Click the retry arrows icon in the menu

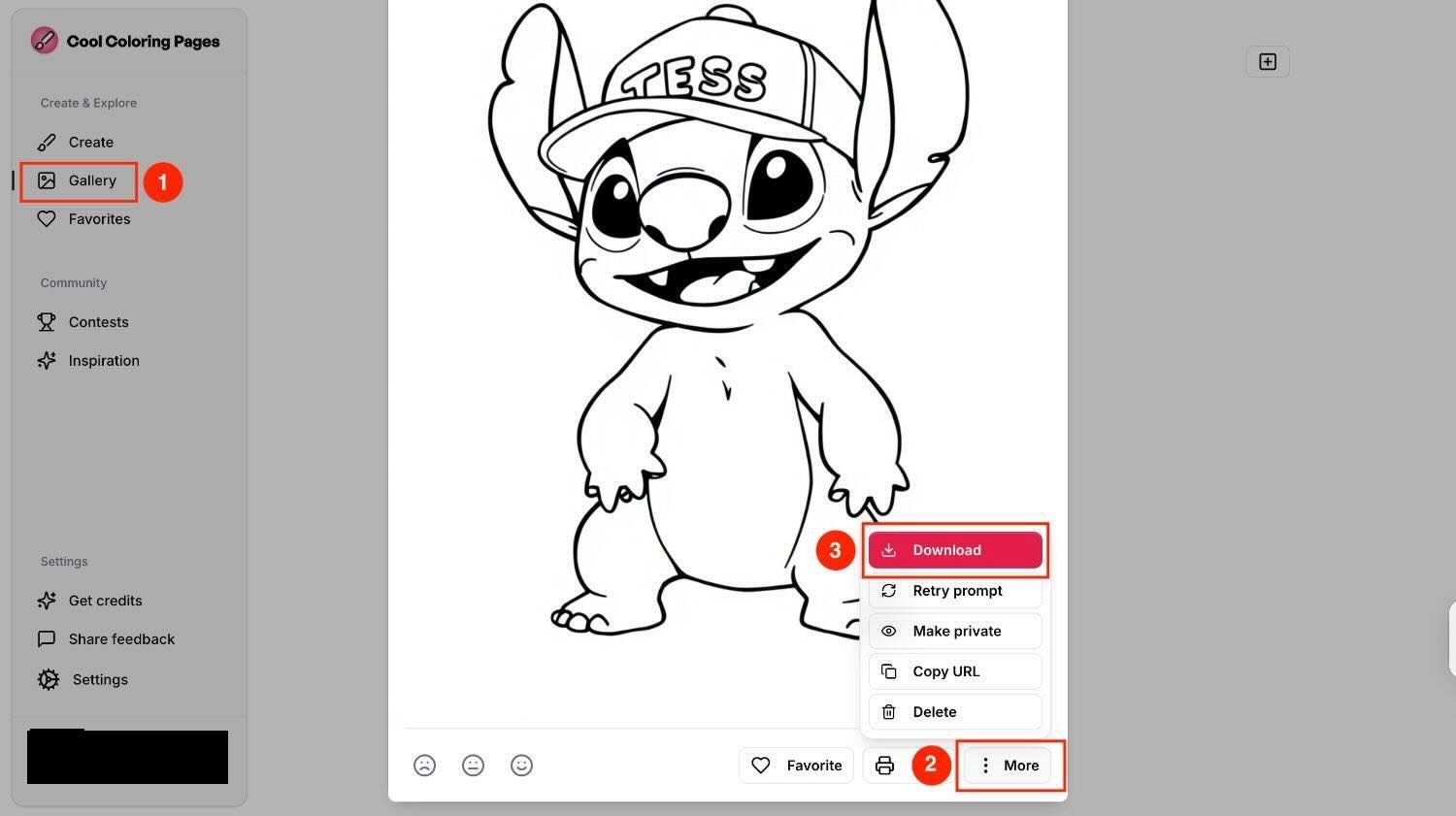888,591
